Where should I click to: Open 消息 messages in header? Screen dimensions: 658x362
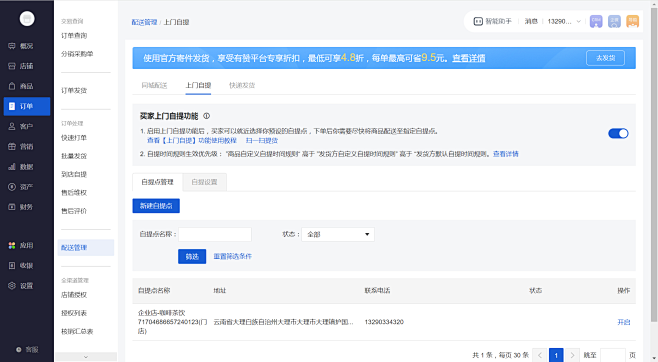(x=531, y=21)
